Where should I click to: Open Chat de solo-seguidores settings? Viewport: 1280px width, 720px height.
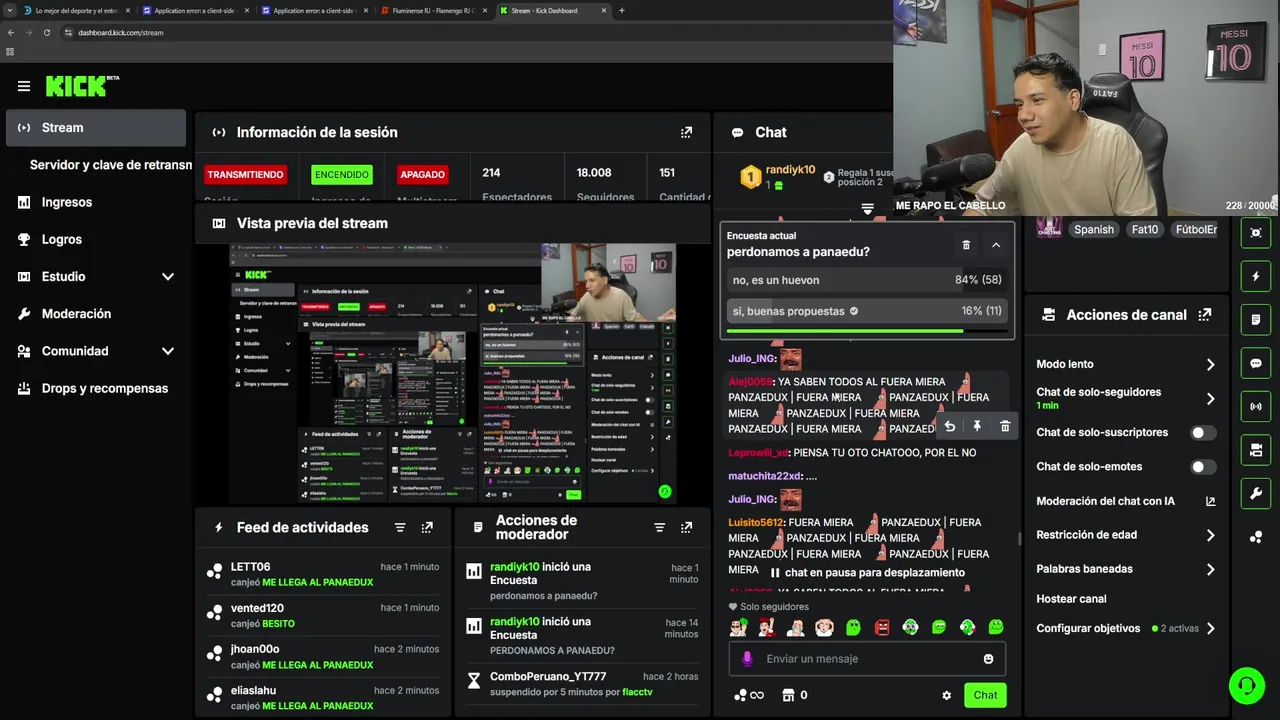coord(1126,398)
